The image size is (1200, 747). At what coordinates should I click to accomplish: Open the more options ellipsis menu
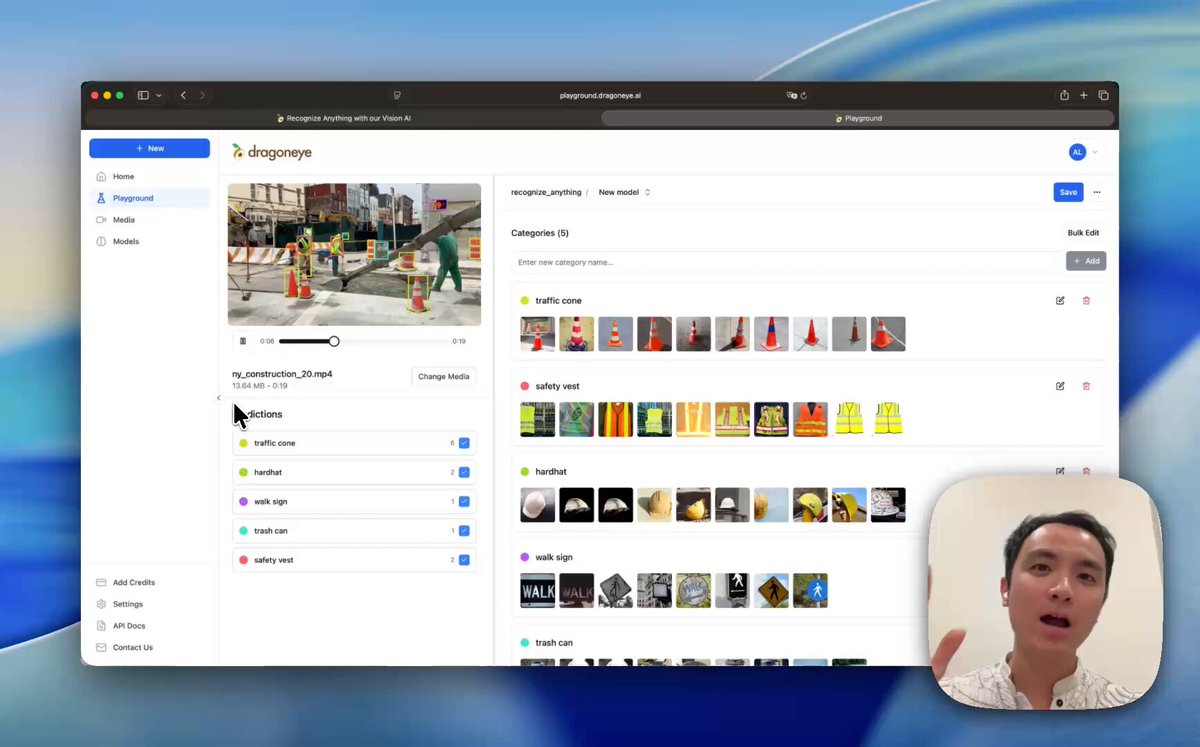1097,192
